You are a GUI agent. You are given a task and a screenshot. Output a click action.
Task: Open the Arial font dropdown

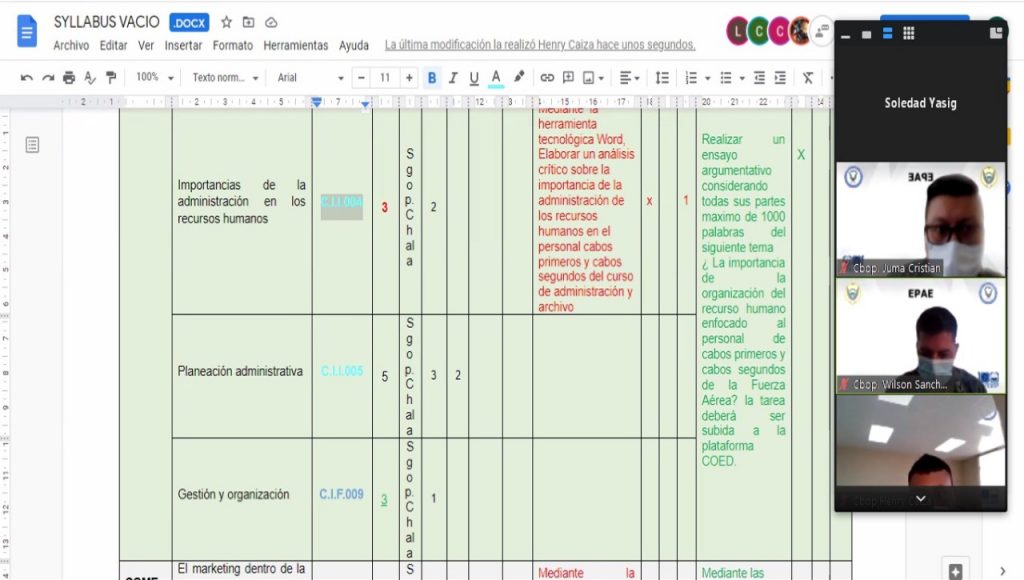pos(310,77)
